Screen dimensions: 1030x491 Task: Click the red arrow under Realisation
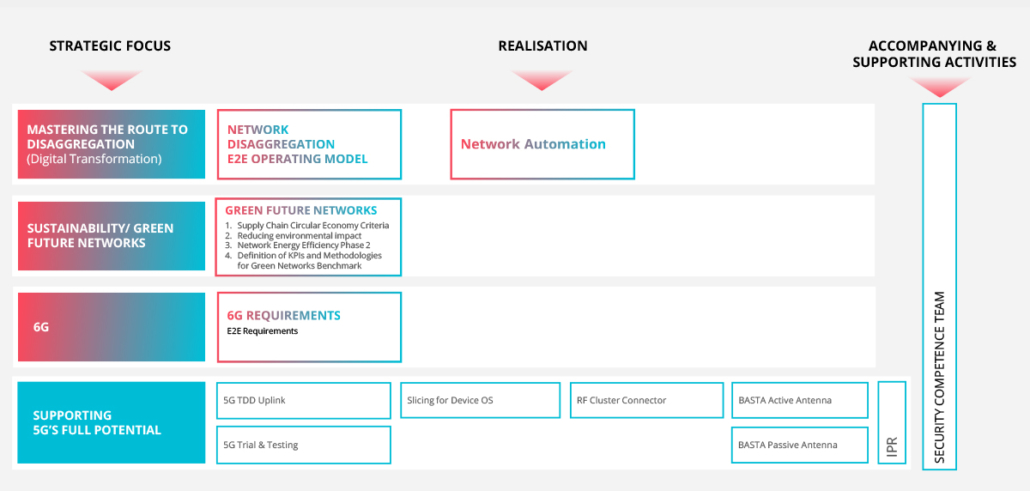click(x=541, y=80)
